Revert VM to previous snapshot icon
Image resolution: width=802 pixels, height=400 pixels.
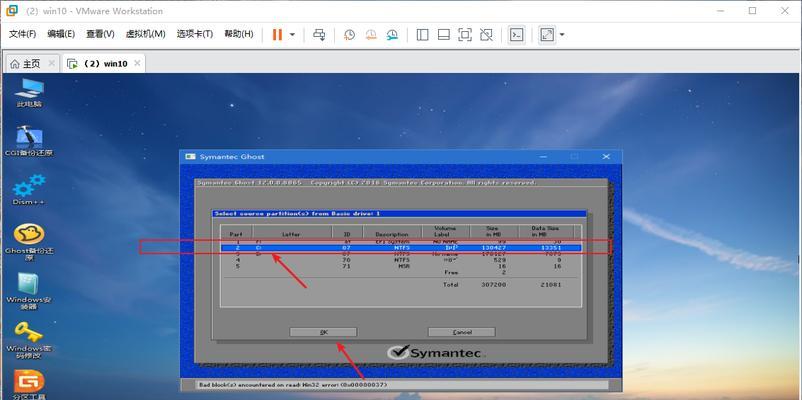pyautogui.click(x=371, y=35)
